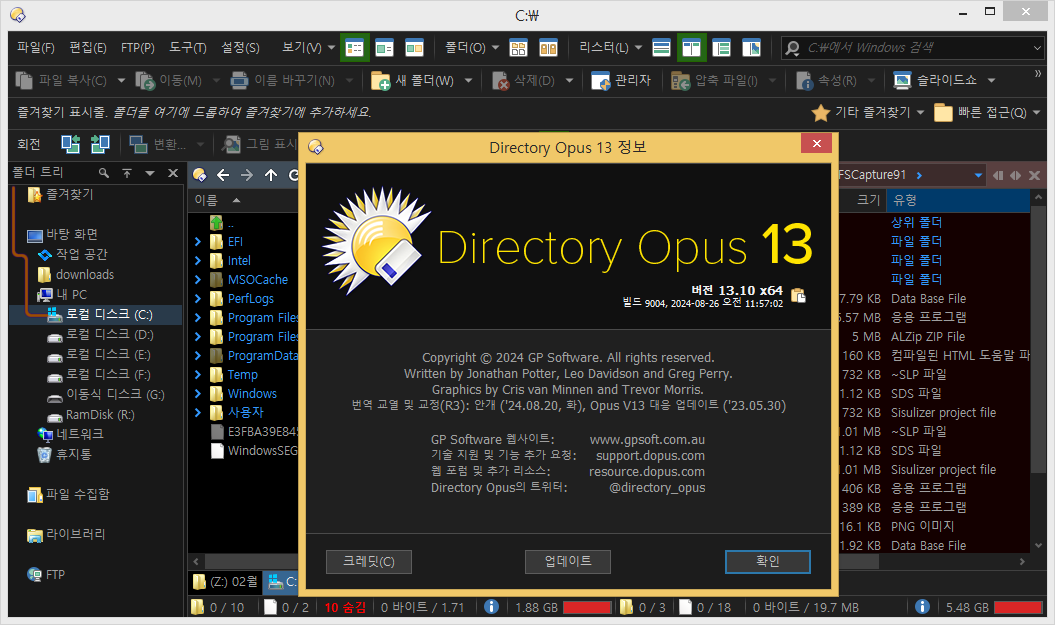Viewport: 1055px width, 625px height.
Task: Click the 10 숨김 status bar entry
Action: coord(345,608)
